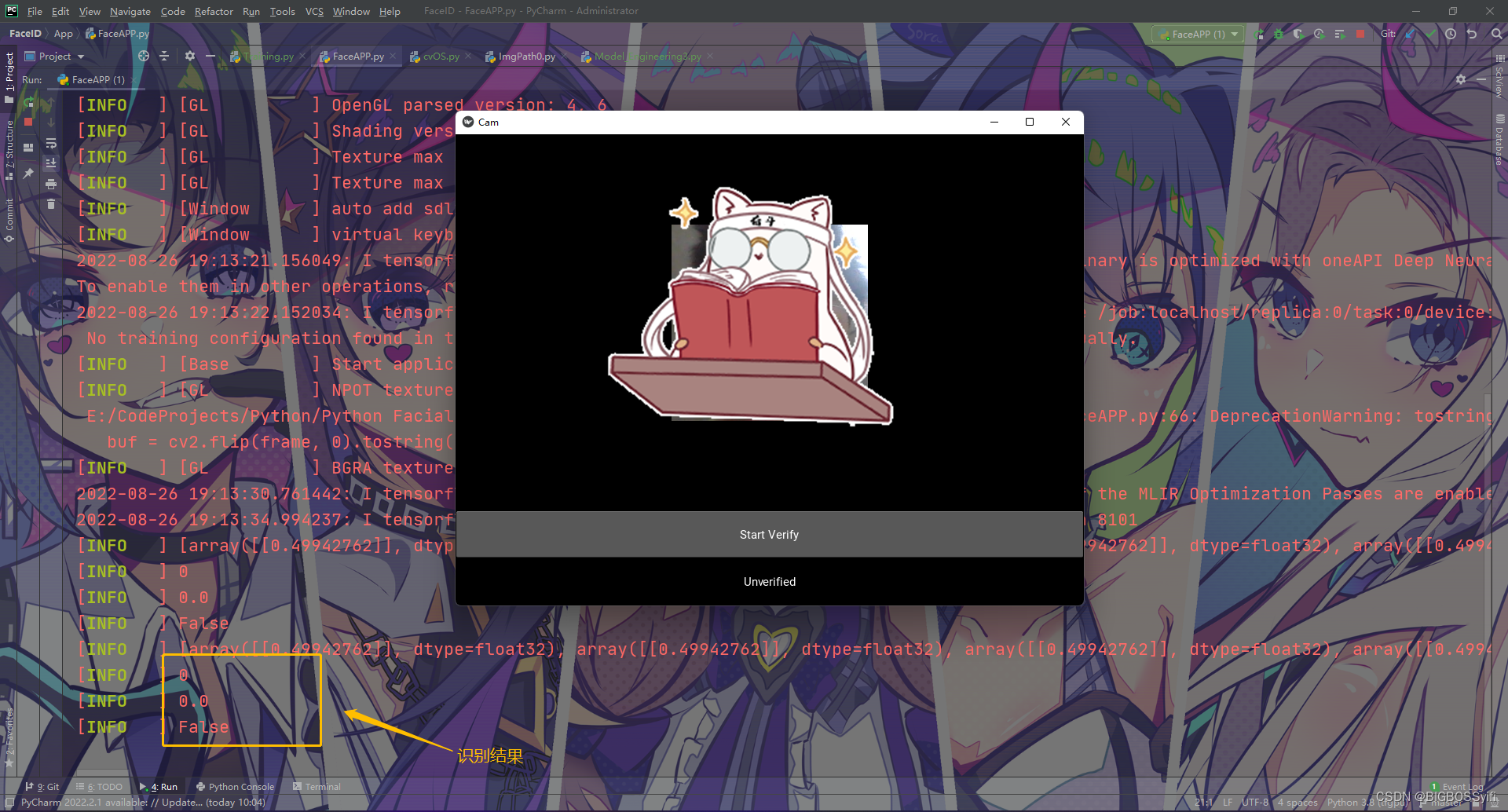Click the tool windows toggle in status corner
This screenshot has height=812, width=1508.
coord(9,802)
